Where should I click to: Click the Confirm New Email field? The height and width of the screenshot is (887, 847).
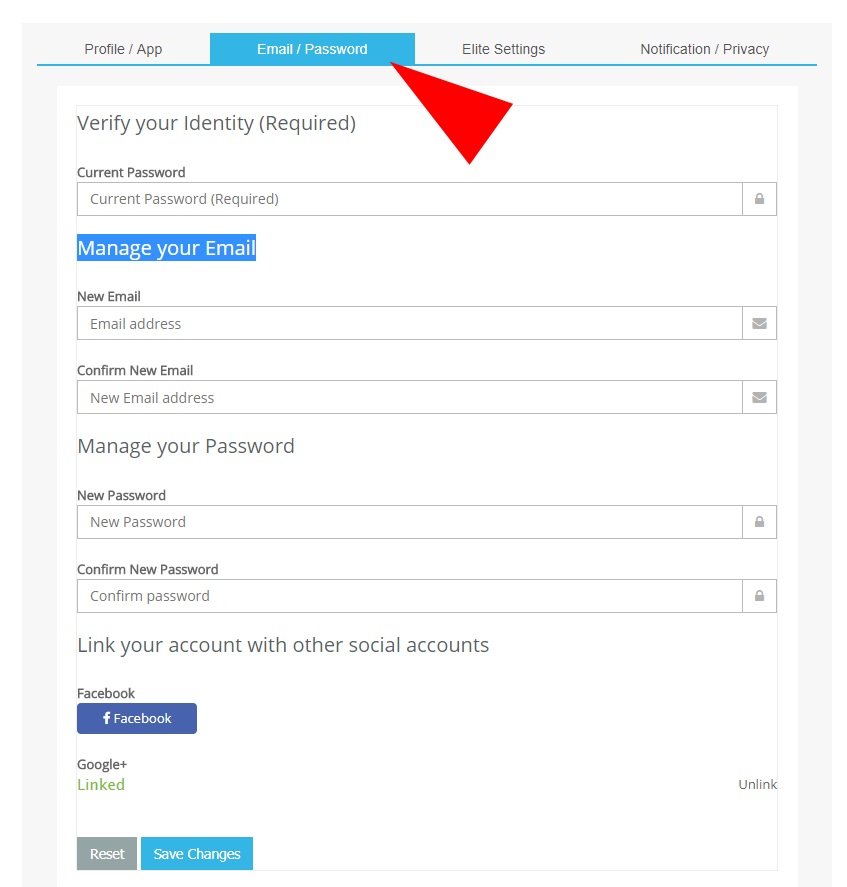(409, 397)
